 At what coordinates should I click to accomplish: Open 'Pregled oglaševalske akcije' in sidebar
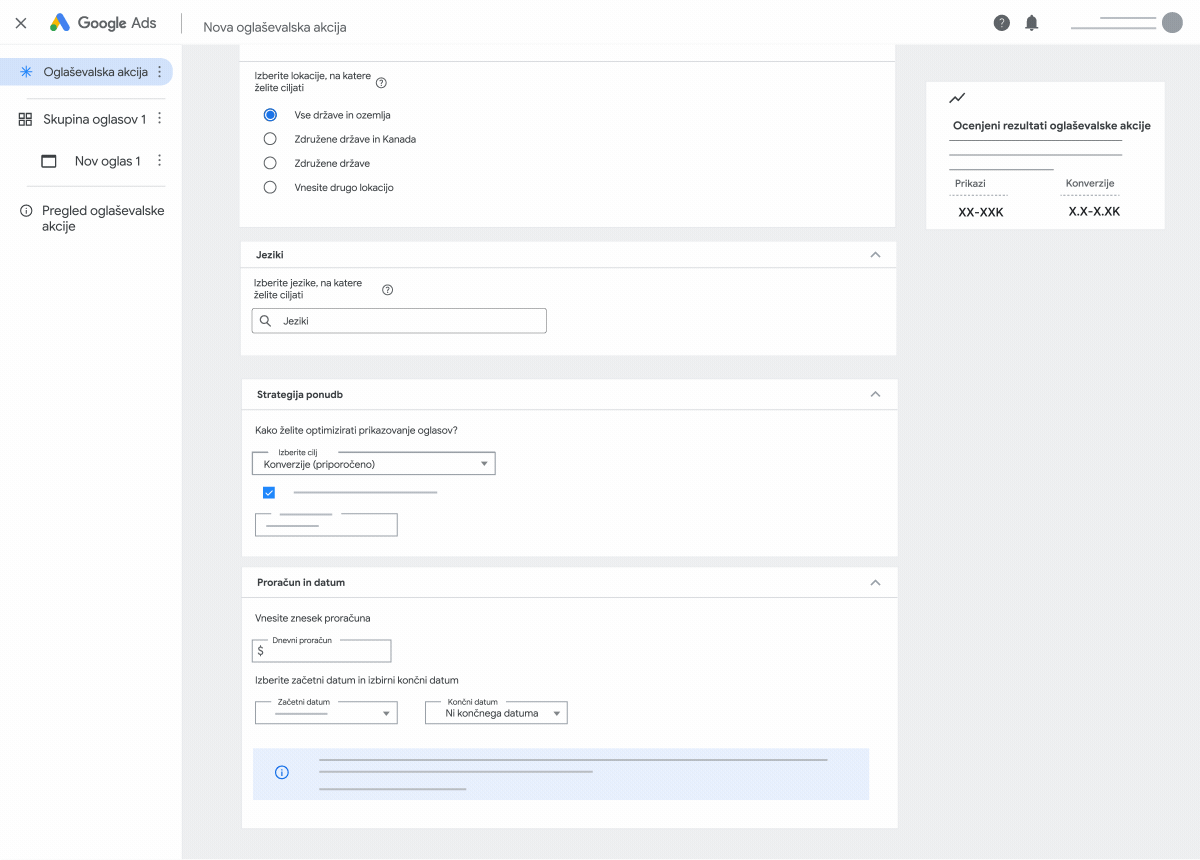coord(102,218)
